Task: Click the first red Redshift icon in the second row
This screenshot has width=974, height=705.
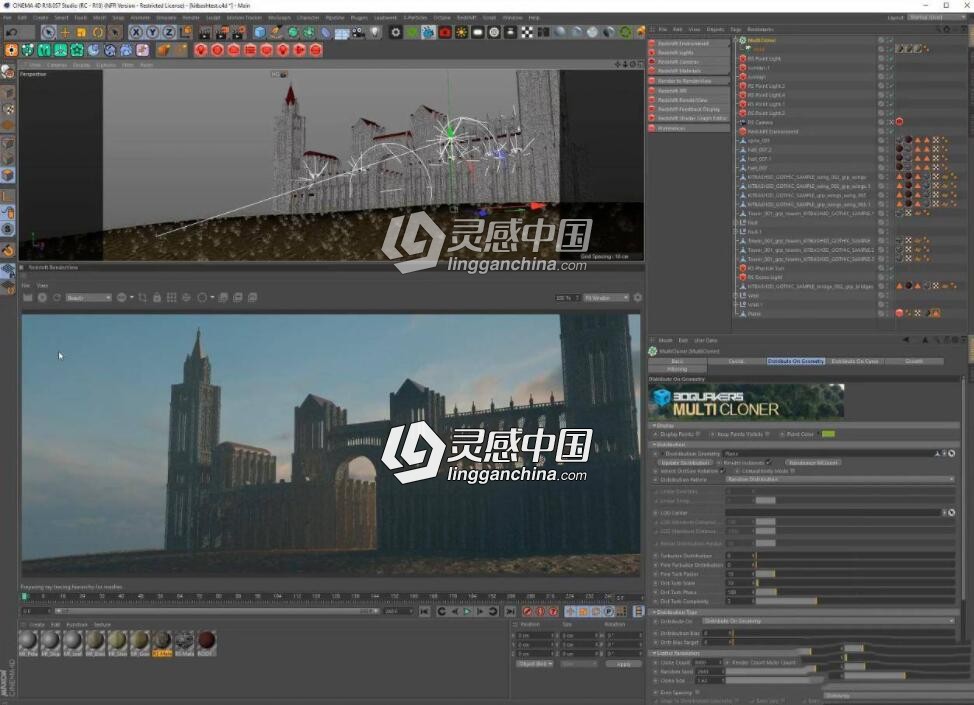Action: pyautogui.click(x=201, y=50)
